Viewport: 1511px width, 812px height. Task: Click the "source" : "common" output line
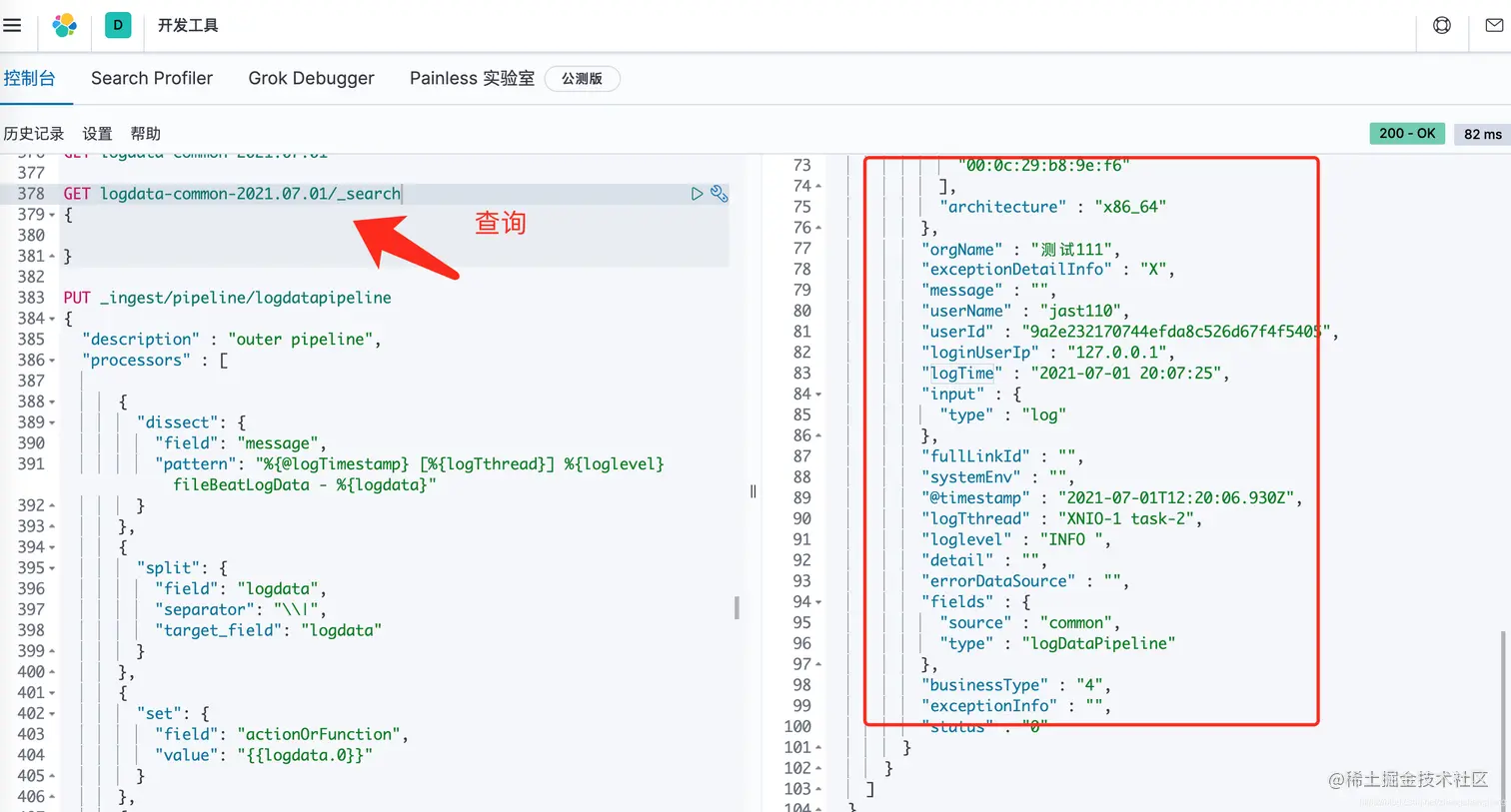coord(1029,623)
